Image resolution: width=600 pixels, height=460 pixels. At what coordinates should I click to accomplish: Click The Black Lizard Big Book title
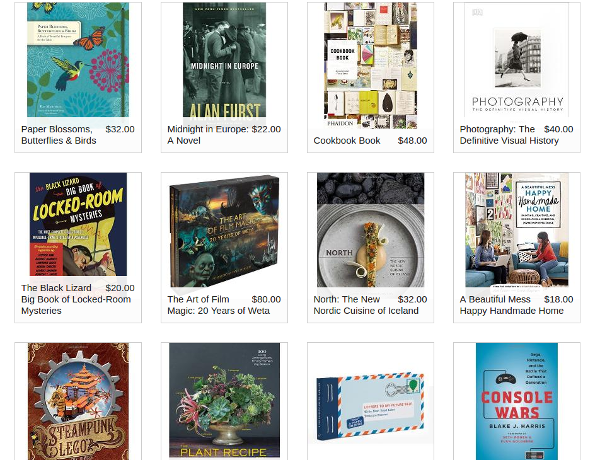[76, 299]
